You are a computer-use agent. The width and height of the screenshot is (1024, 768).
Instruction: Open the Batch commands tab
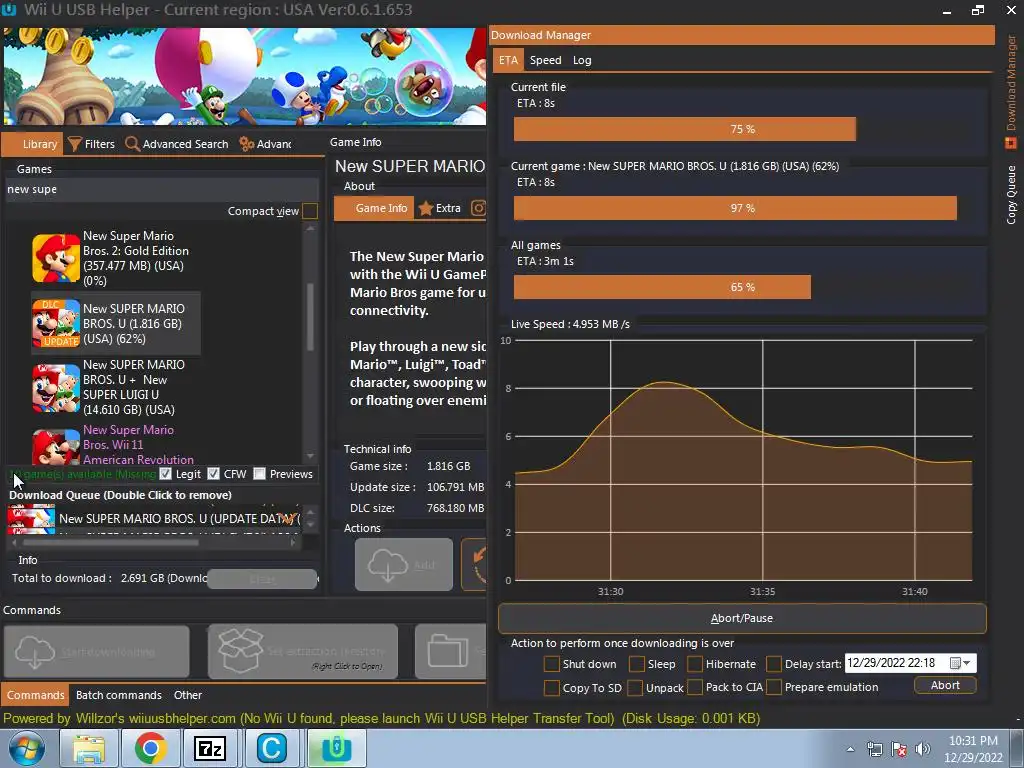(118, 695)
